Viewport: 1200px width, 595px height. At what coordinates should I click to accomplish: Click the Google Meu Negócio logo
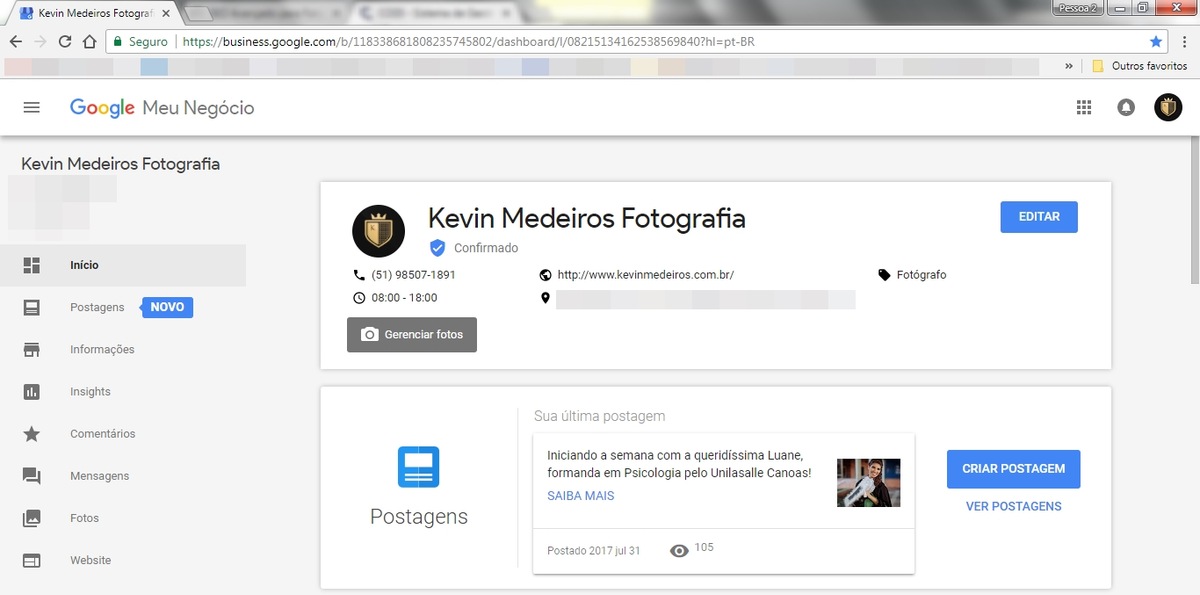[x=162, y=108]
